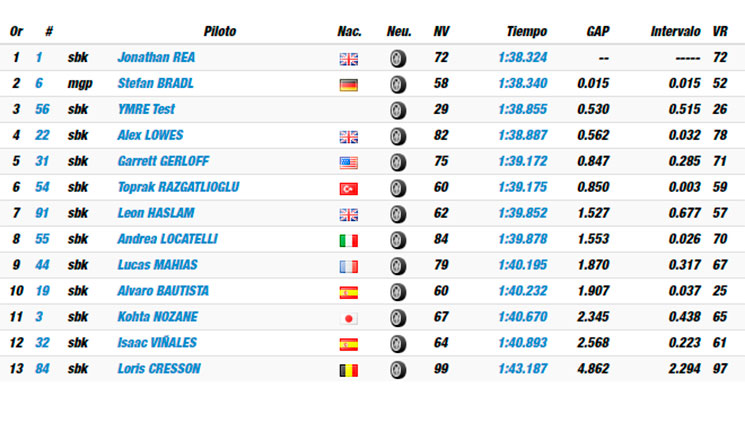Open the Leon HASLAM rider link
745x423 pixels.
156,213
